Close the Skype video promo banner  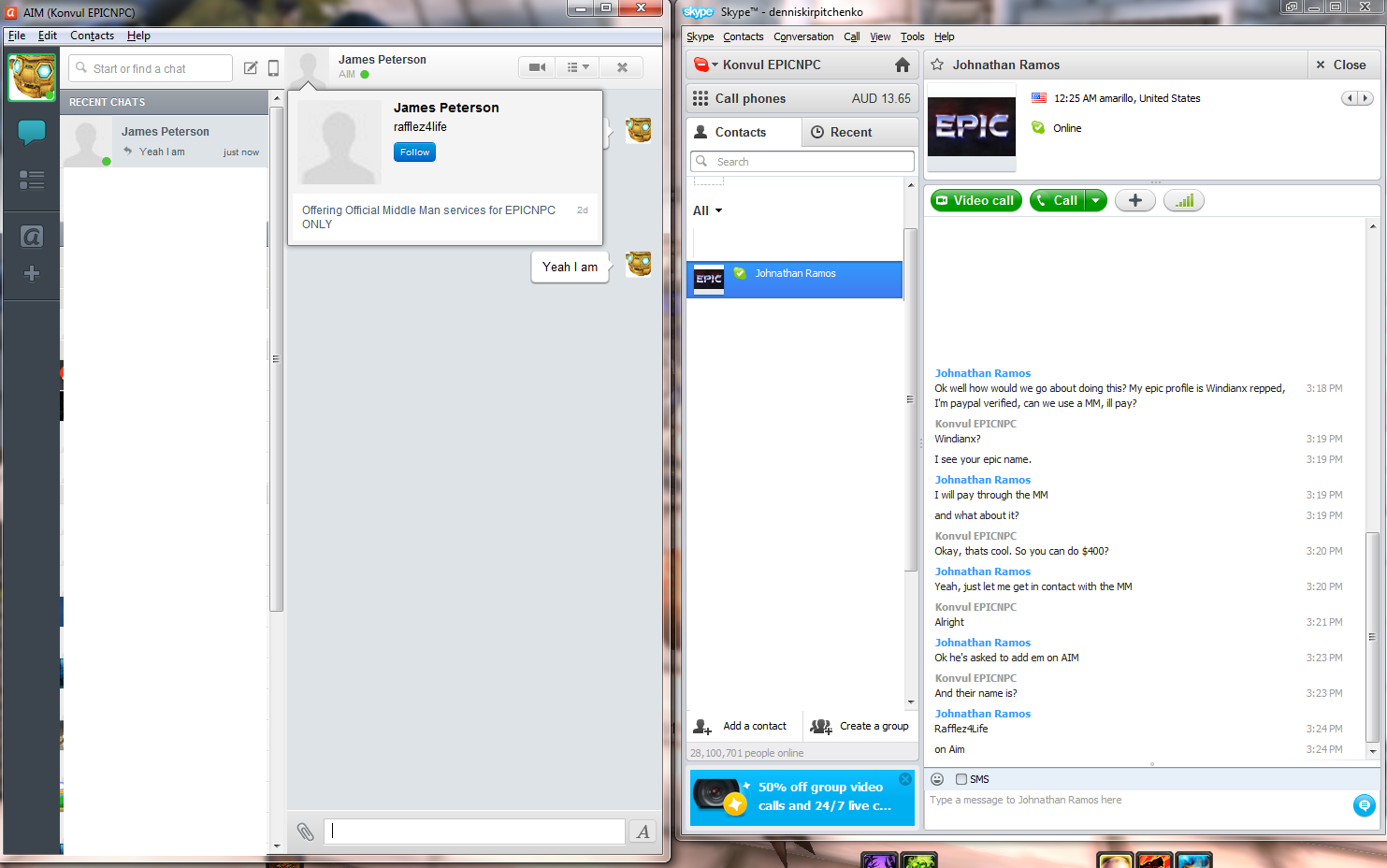point(905,779)
